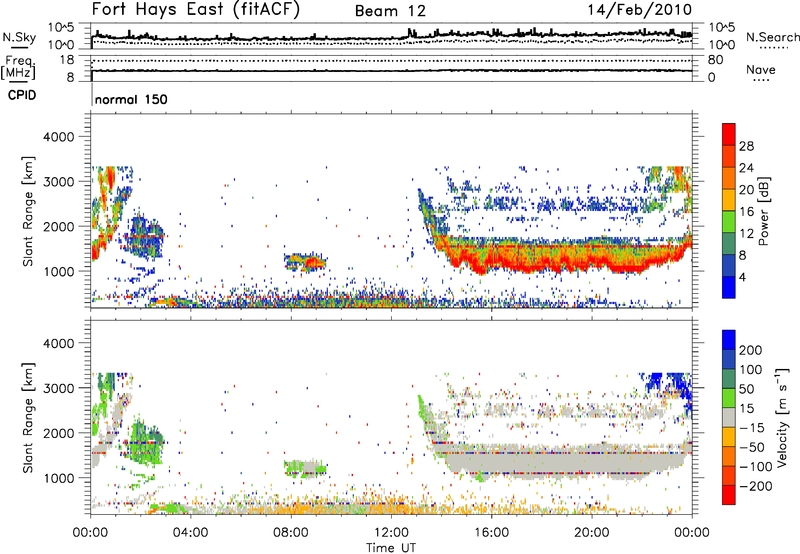Click the "1000" tick on the velocity panel

[58, 478]
